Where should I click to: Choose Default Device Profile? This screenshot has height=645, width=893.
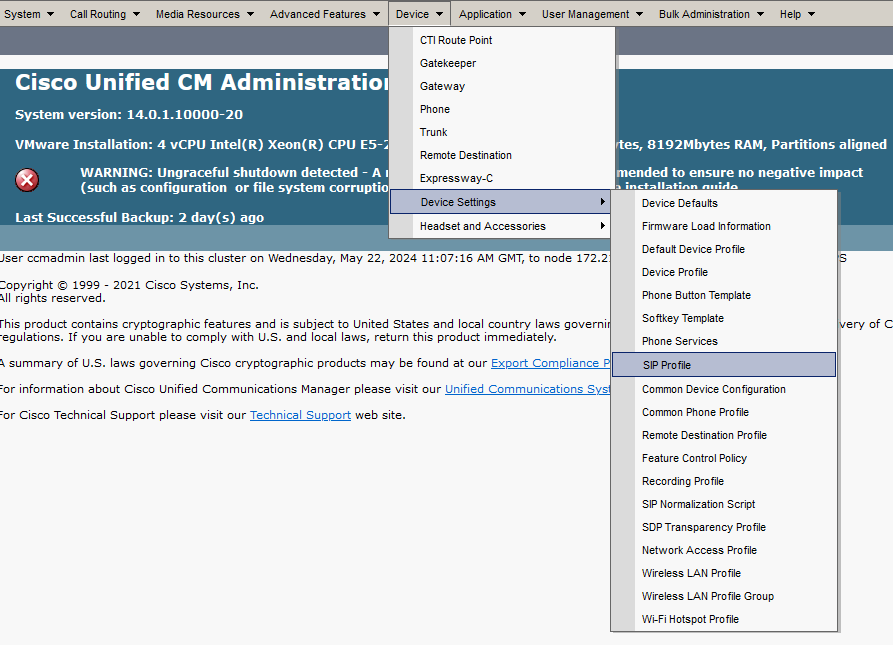724,249
